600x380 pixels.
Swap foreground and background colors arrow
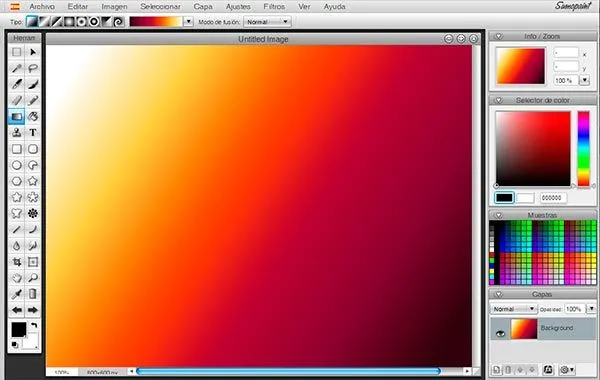pos(34,326)
